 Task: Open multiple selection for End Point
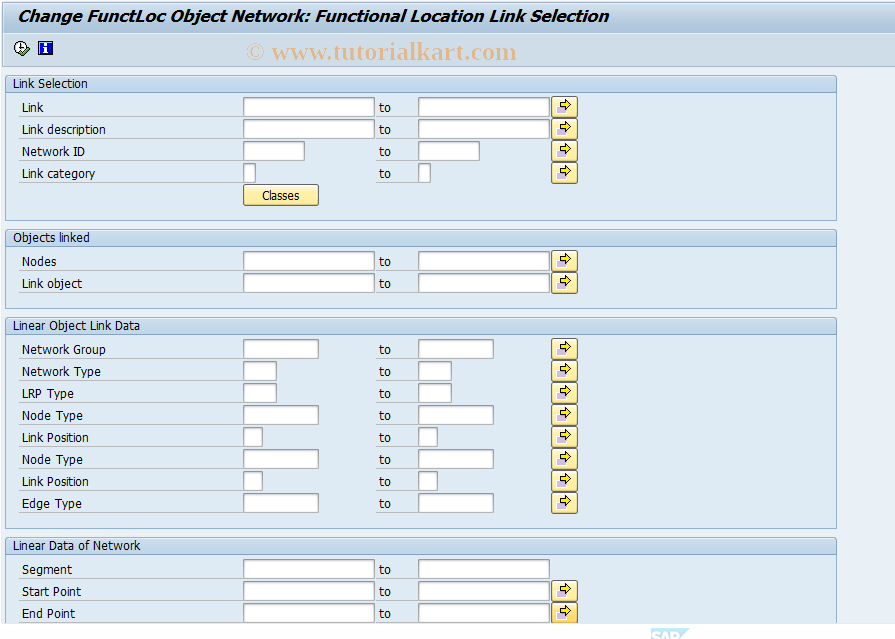[x=565, y=613]
